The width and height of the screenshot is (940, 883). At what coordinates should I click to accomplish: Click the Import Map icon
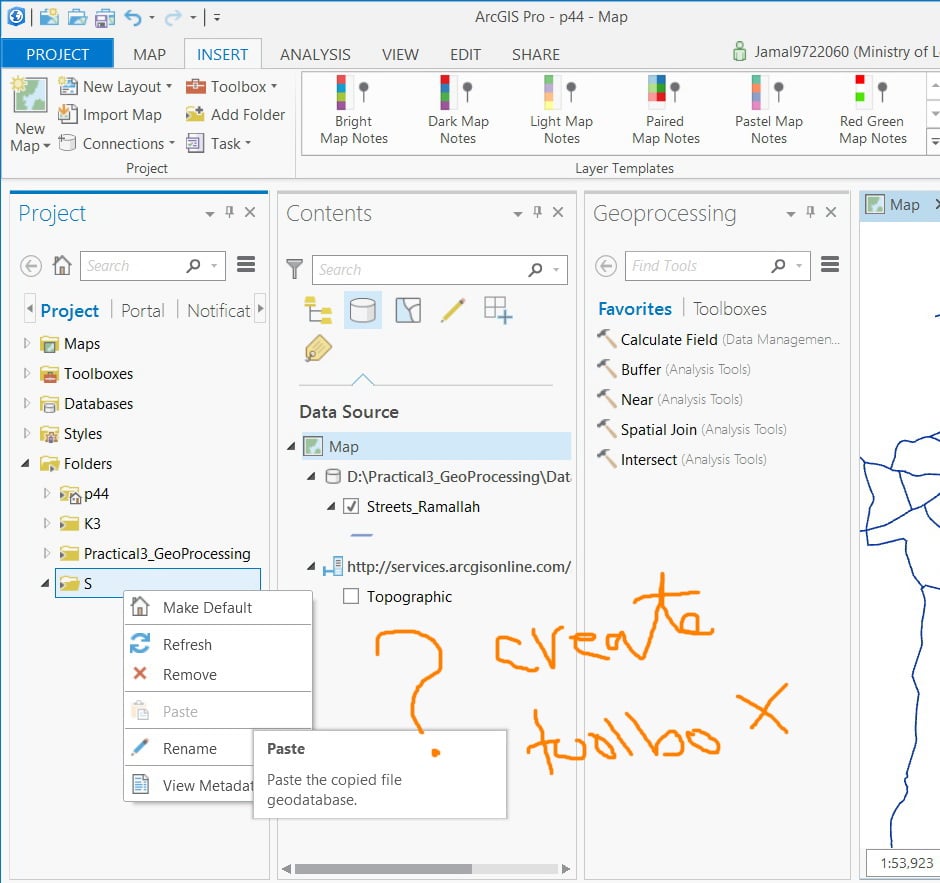coord(68,114)
